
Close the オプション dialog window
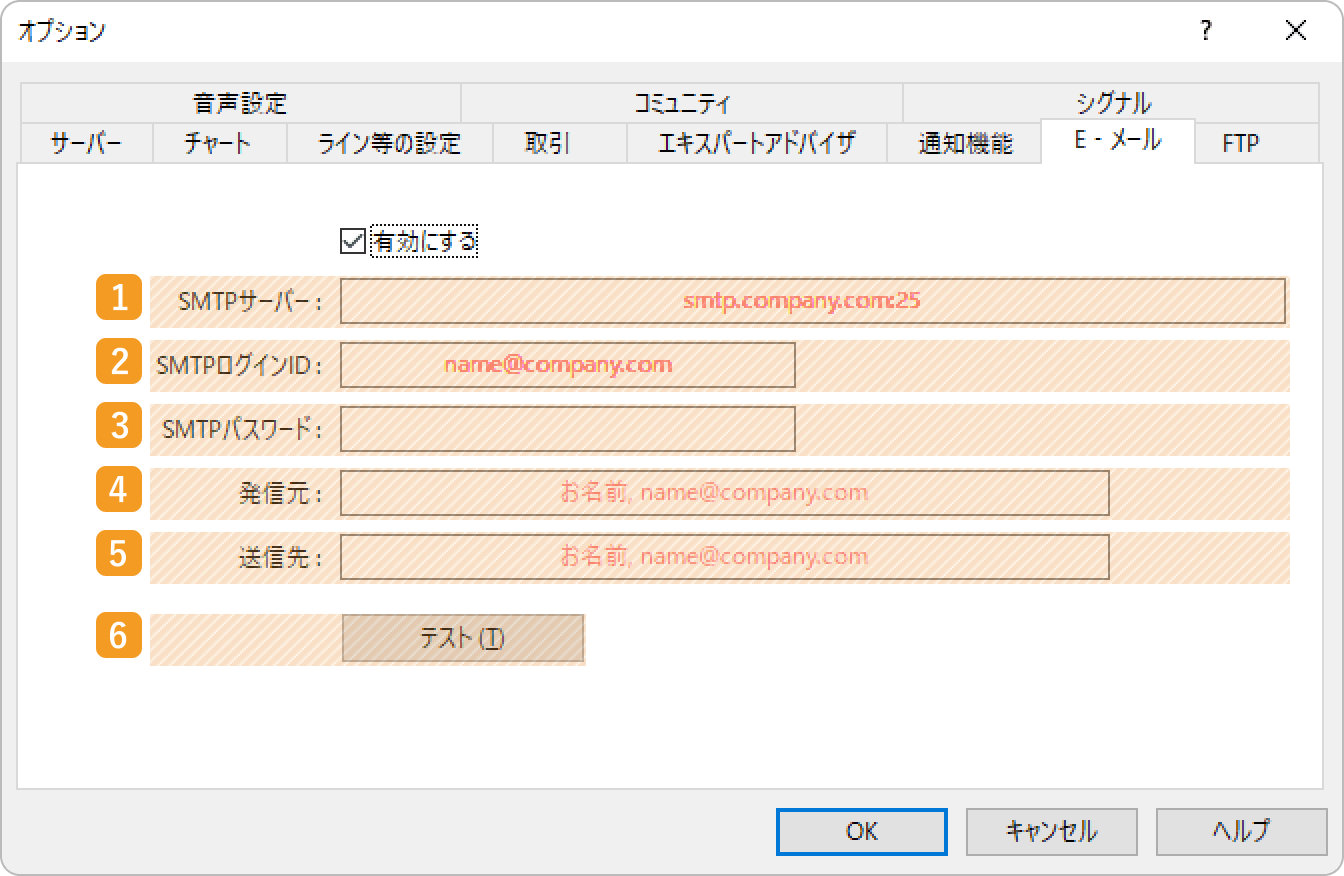tap(1296, 31)
